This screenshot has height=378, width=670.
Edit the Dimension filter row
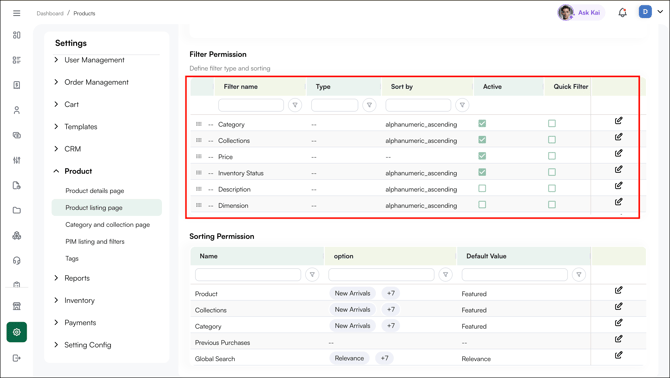[x=618, y=202]
